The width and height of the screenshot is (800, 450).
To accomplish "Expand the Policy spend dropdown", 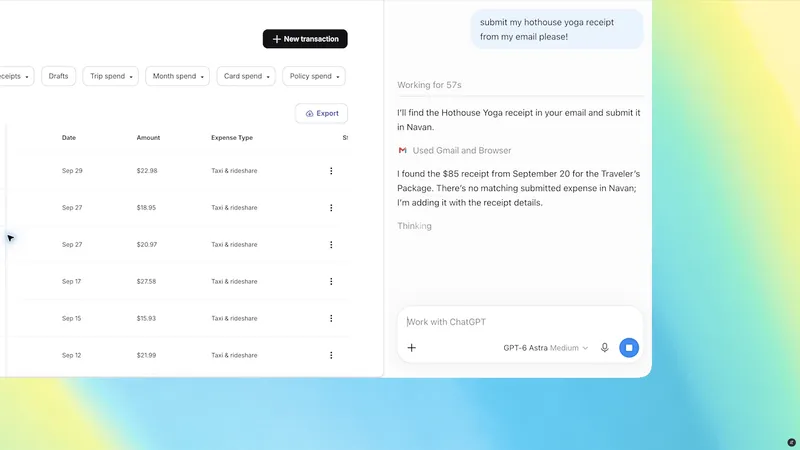I will (x=314, y=76).
